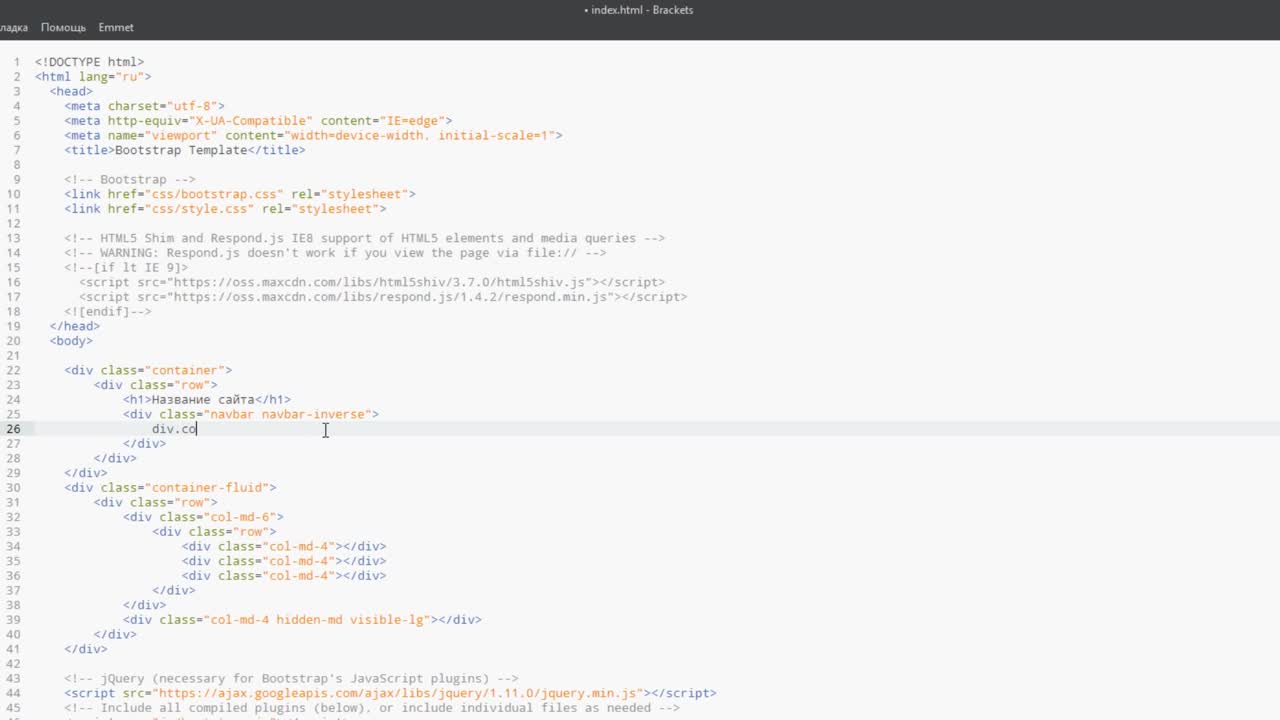Viewport: 1280px width, 720px height.
Task: Click the closing </div> on line 27
Action: pyautogui.click(x=145, y=444)
